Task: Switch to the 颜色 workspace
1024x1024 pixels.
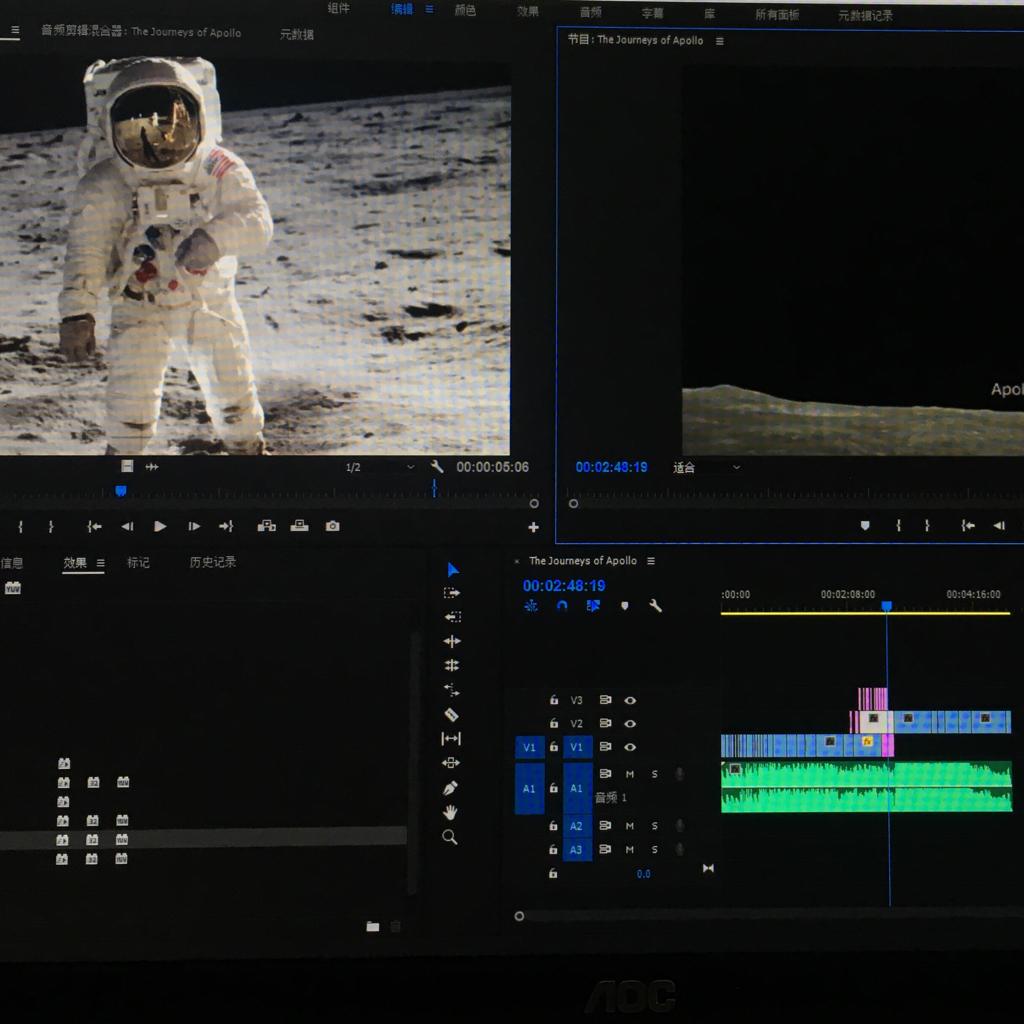Action: coord(465,10)
